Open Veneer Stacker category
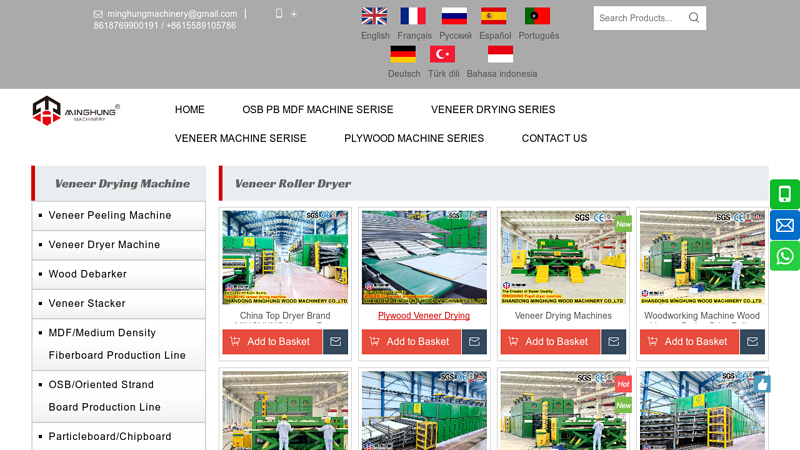 tap(87, 304)
